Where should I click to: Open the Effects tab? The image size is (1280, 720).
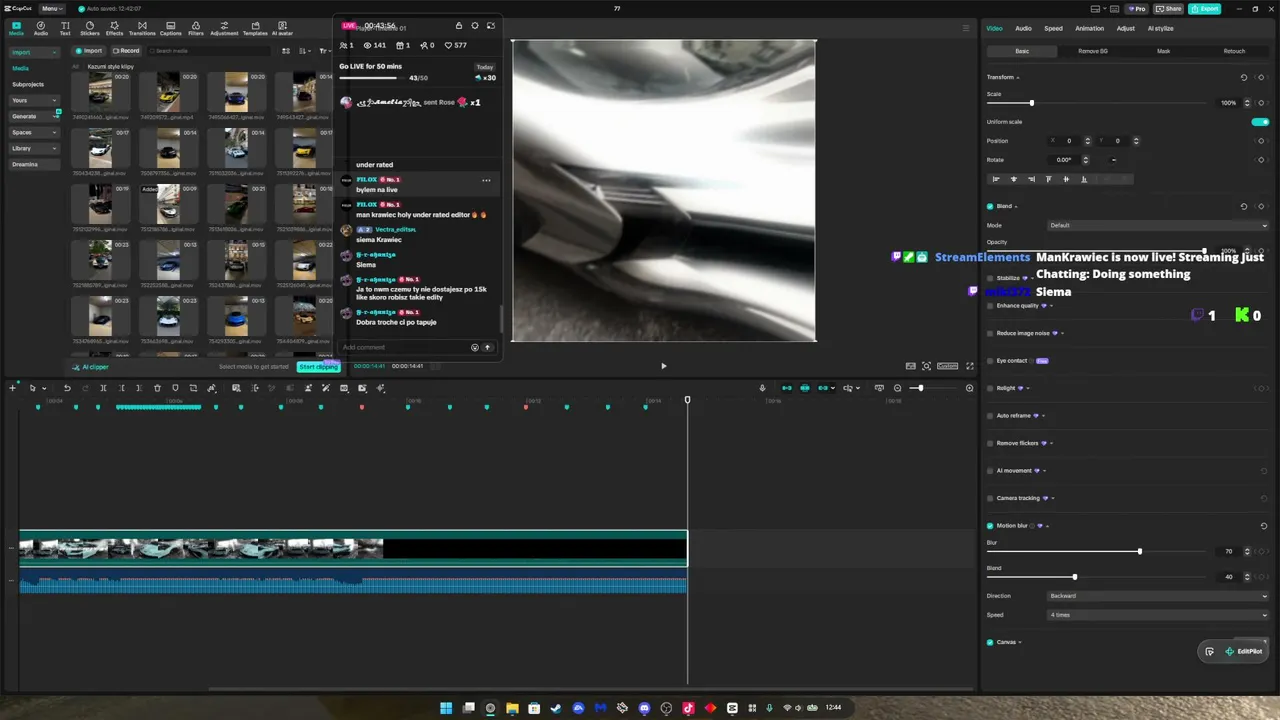point(115,28)
